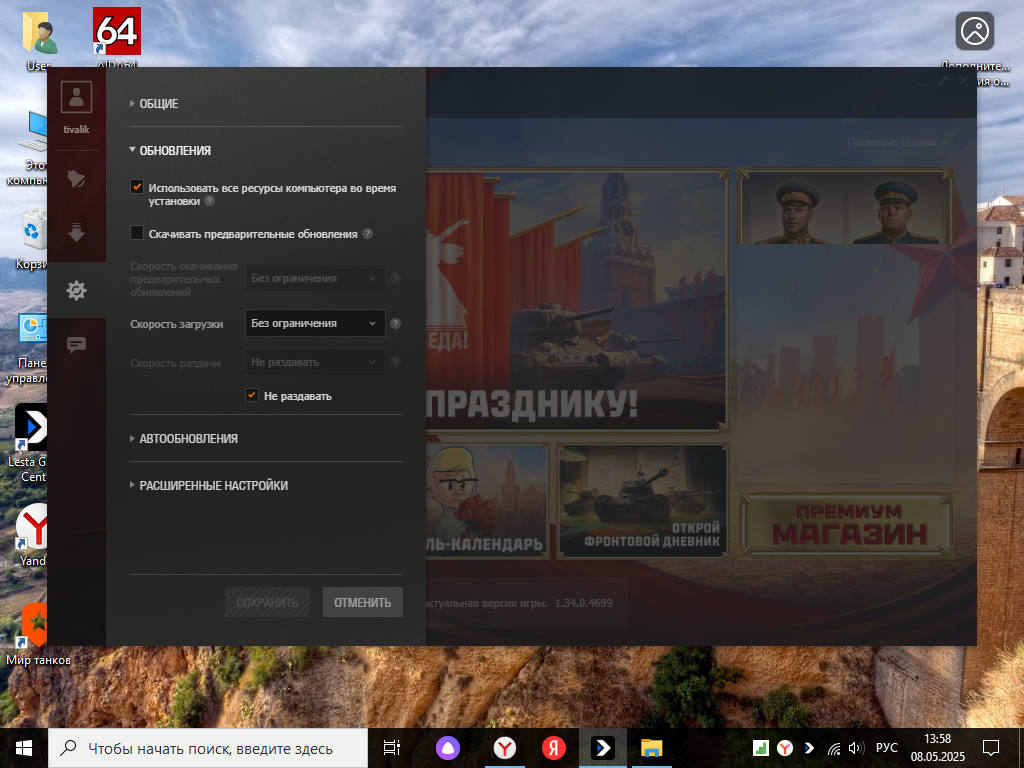Screen dimensions: 1024x768
Task: Open Task View in taskbar
Action: (x=392, y=748)
